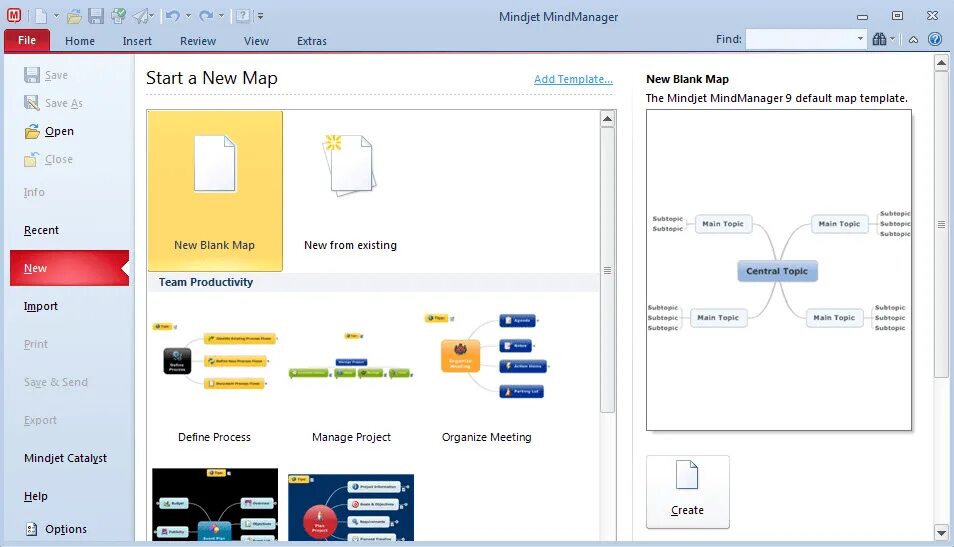
Task: Select the black event plan template thumbnail
Action: (215, 504)
